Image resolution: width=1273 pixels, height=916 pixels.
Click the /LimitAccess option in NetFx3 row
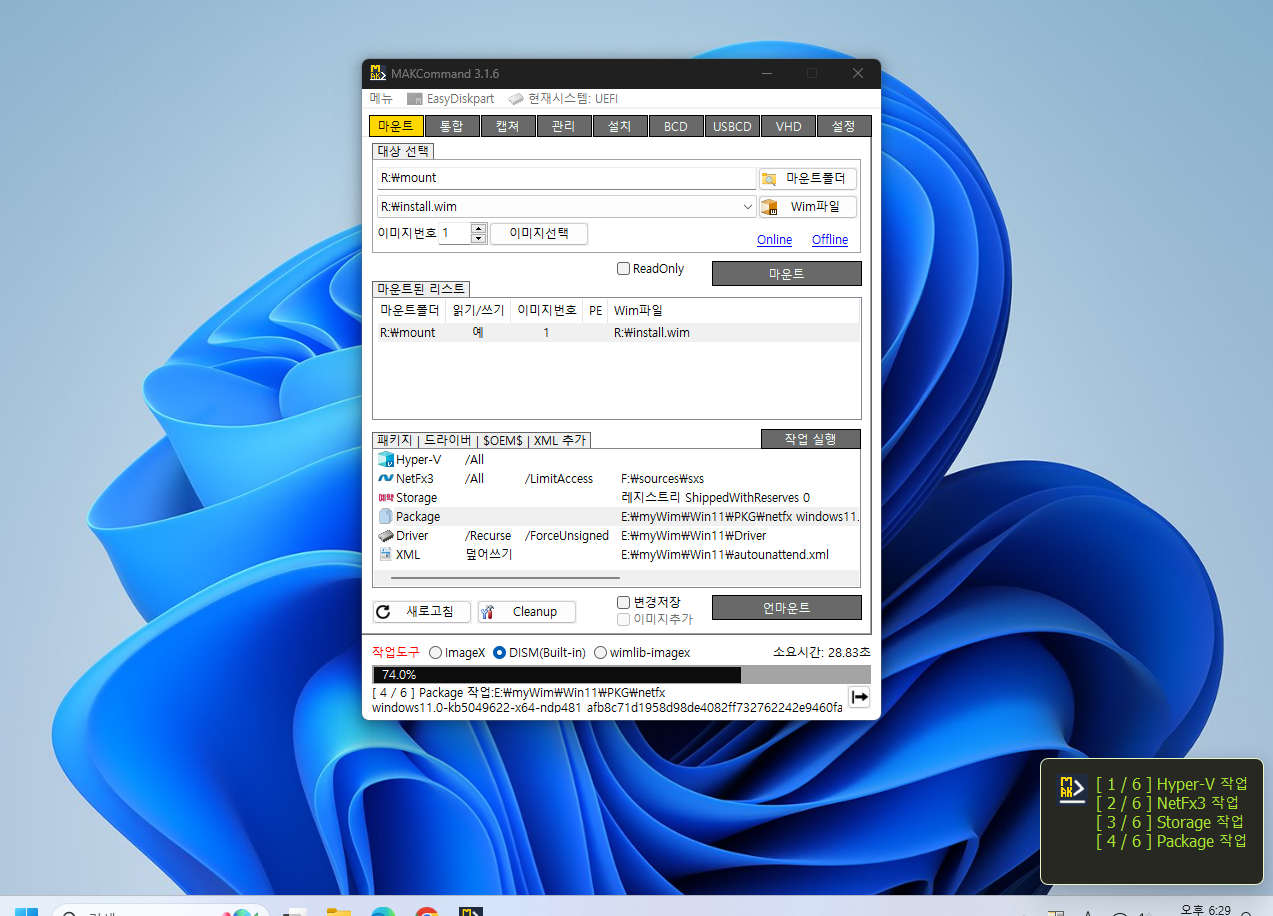tap(559, 479)
